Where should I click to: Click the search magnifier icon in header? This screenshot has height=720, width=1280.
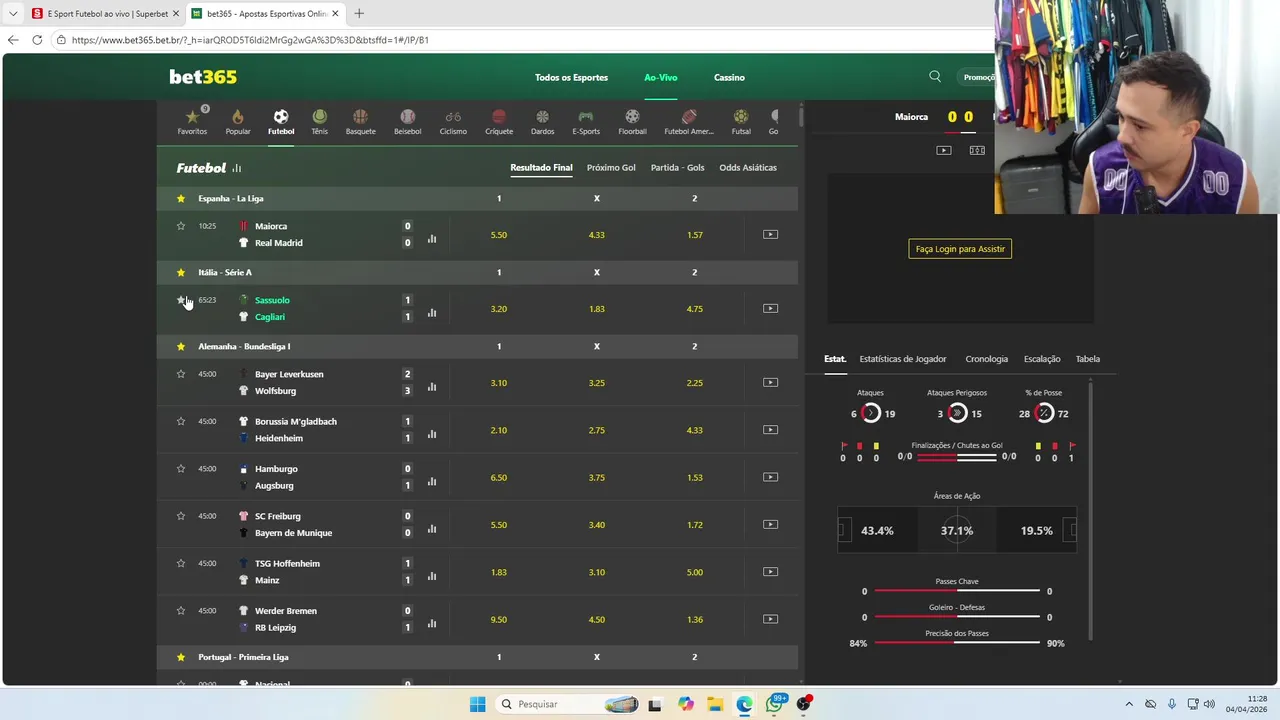[935, 76]
